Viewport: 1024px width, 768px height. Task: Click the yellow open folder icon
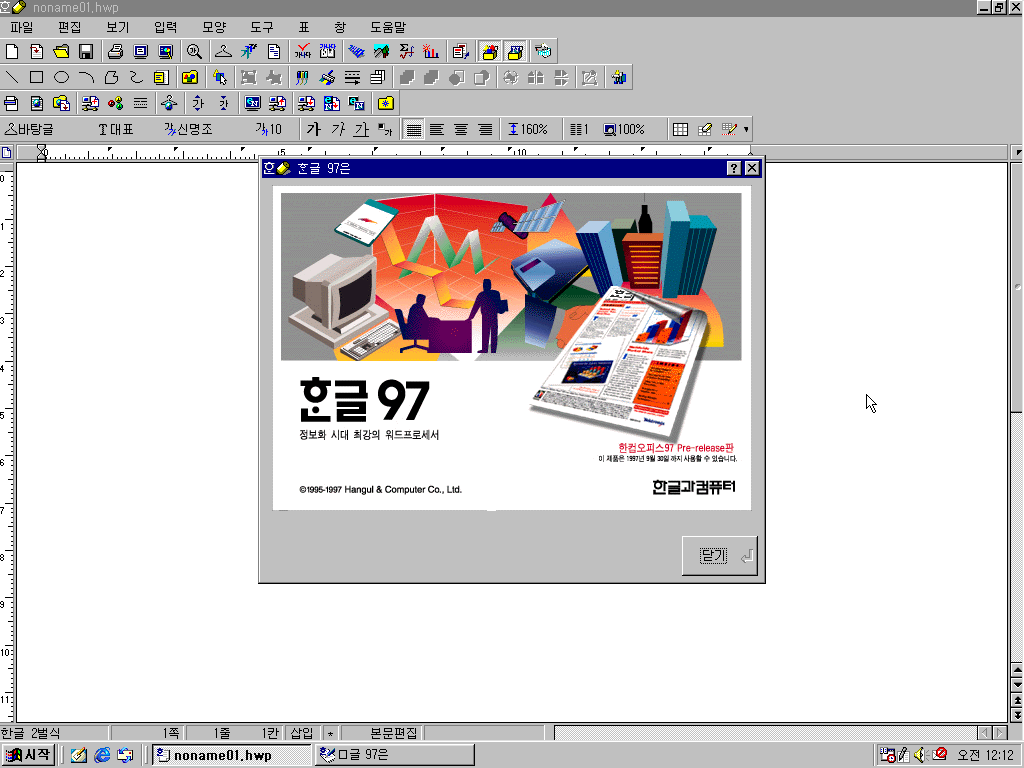coord(61,52)
